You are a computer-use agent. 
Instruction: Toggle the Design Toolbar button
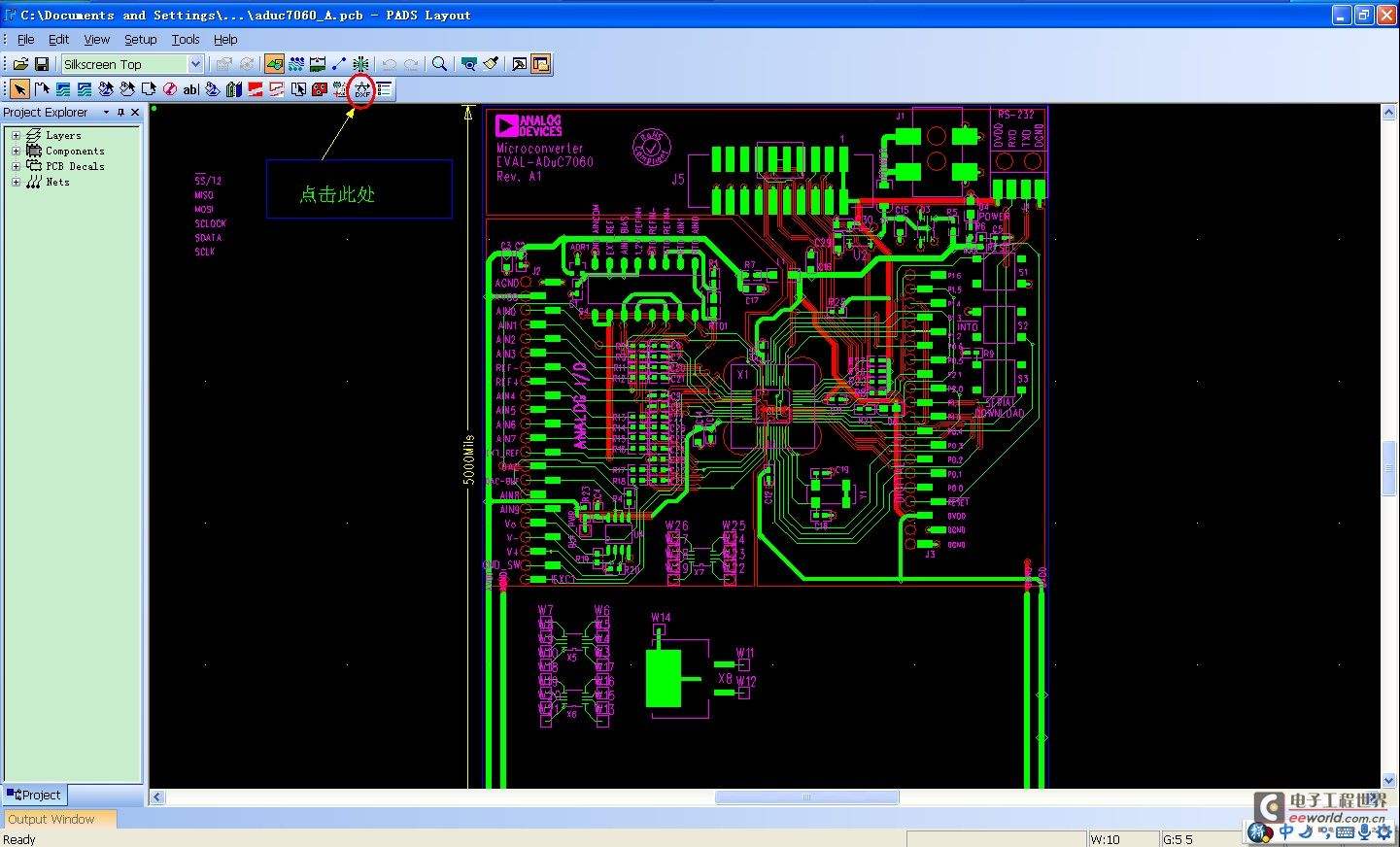296,64
